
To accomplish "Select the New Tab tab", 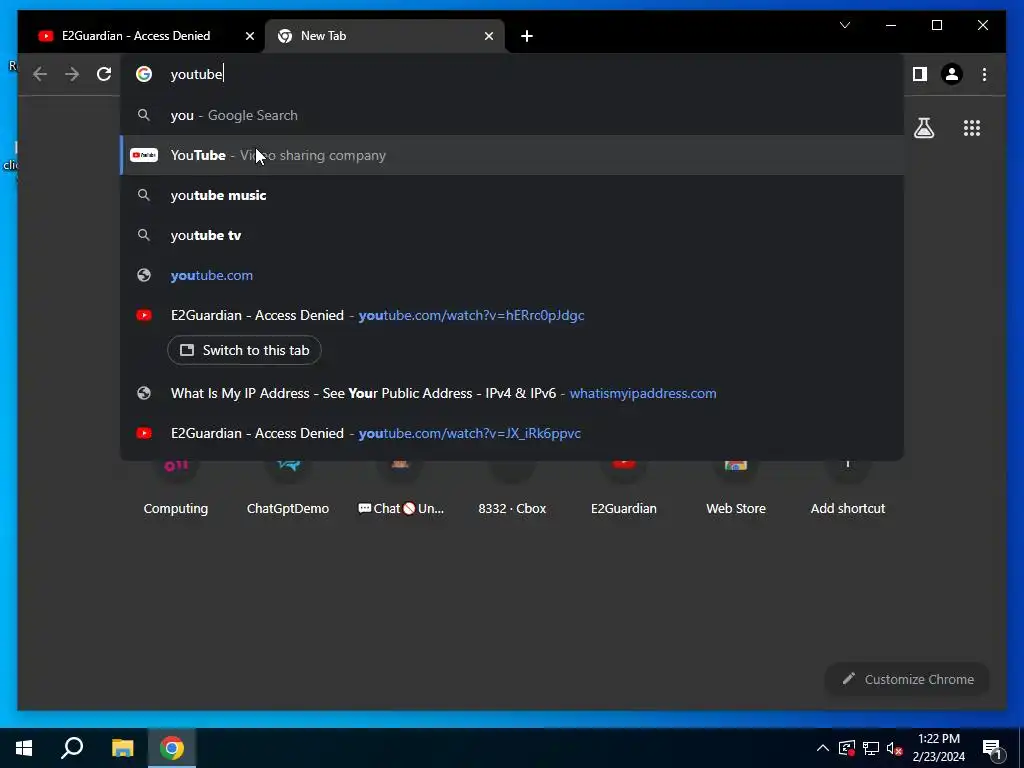I will 385,36.
